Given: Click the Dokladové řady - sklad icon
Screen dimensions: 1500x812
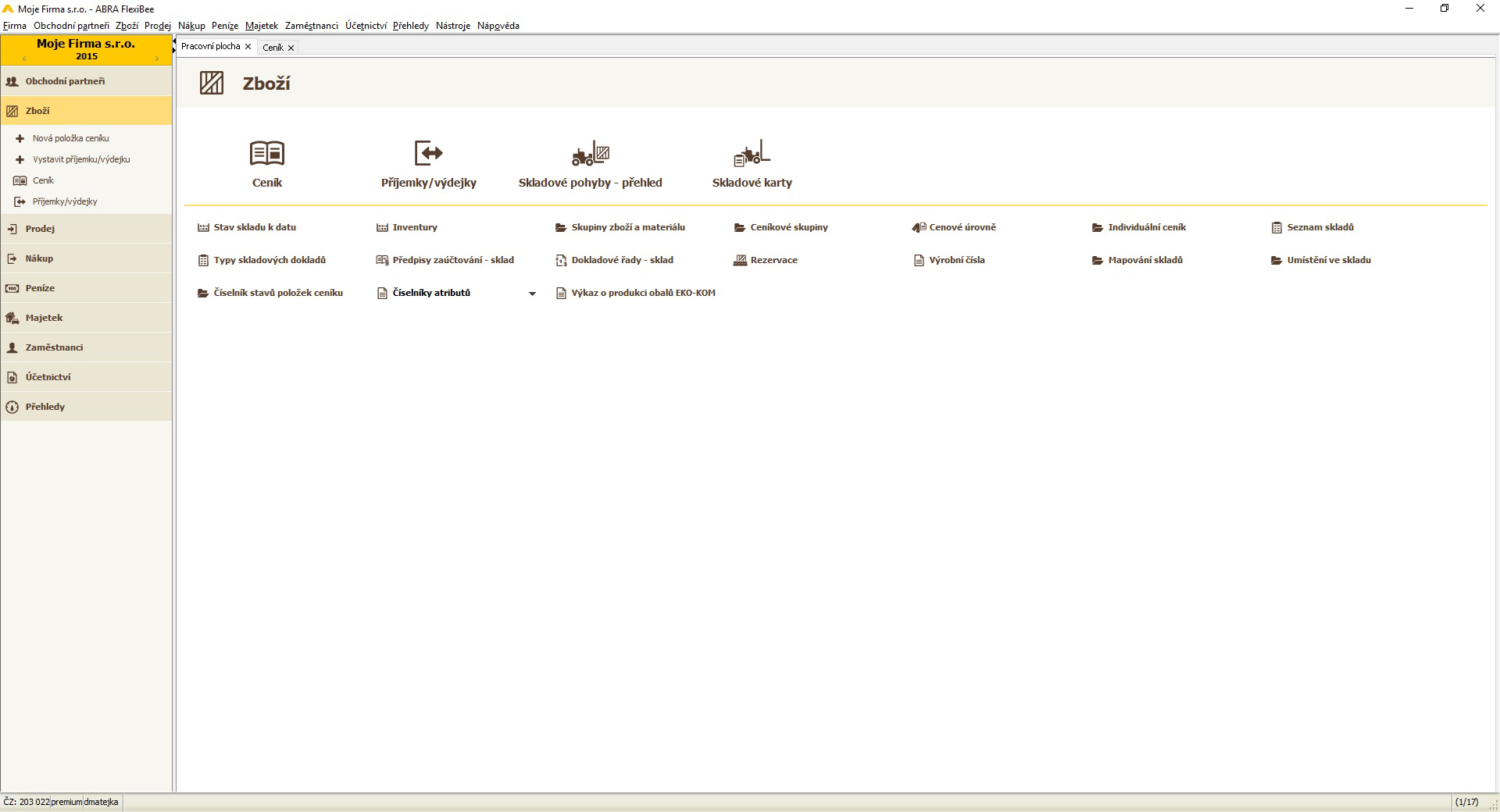Looking at the screenshot, I should point(561,260).
